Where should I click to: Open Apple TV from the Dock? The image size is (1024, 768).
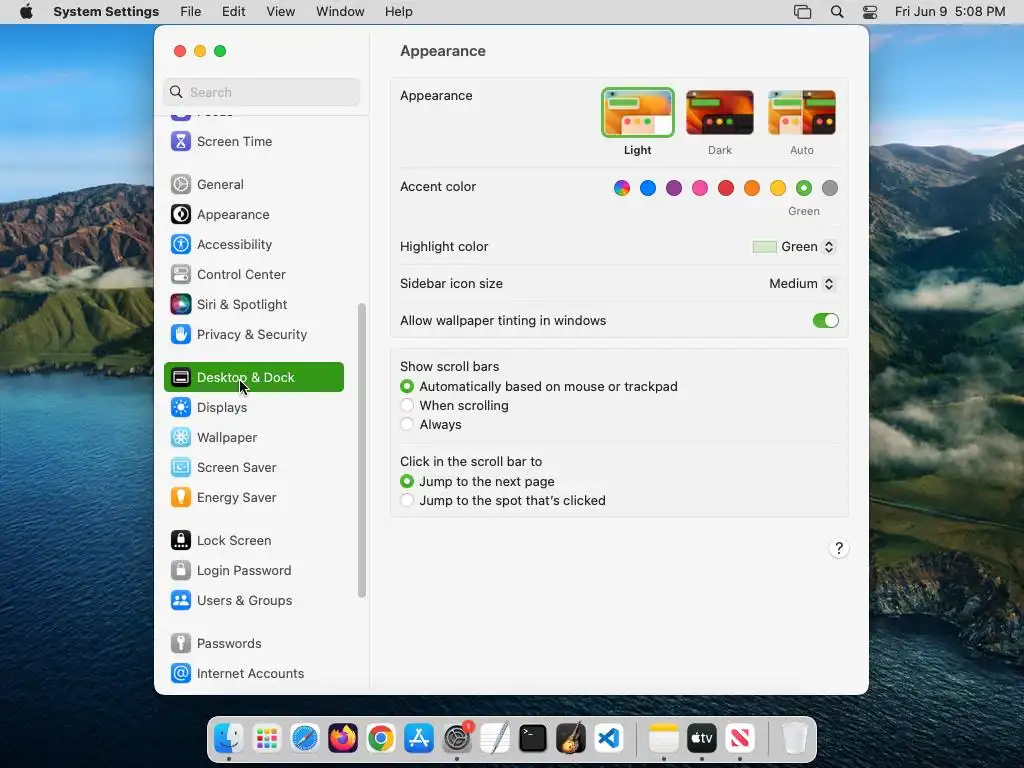coord(702,739)
